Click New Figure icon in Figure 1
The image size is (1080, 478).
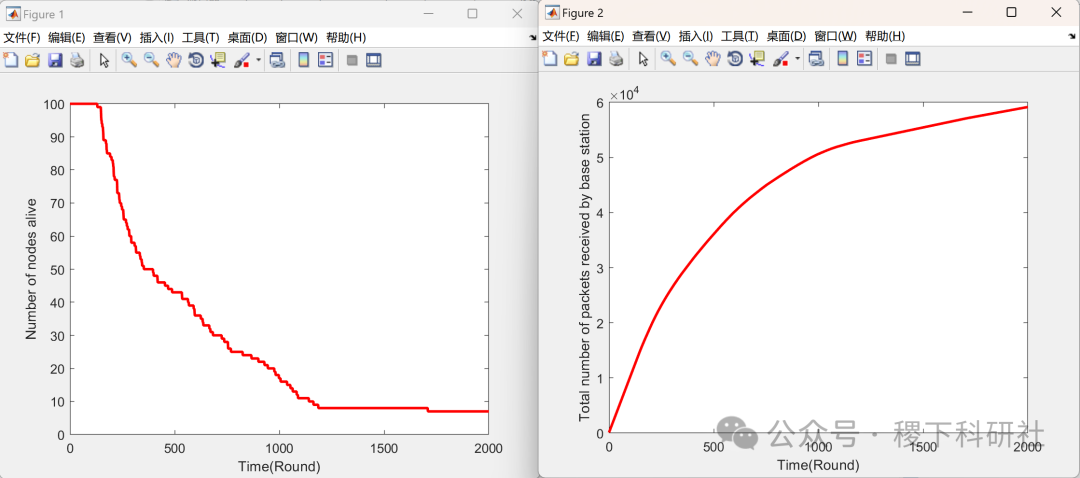click(10, 60)
